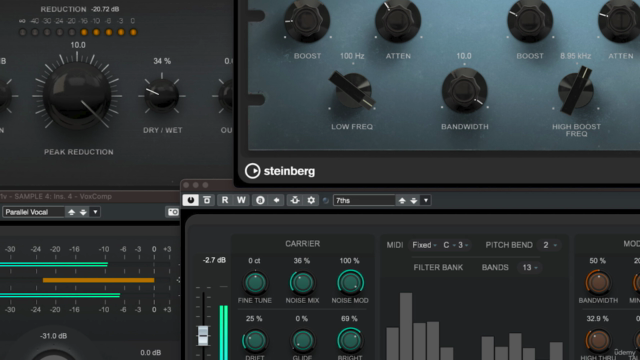640x360 pixels.
Task: Toggle the vocoder plugin power button
Action: (190, 200)
